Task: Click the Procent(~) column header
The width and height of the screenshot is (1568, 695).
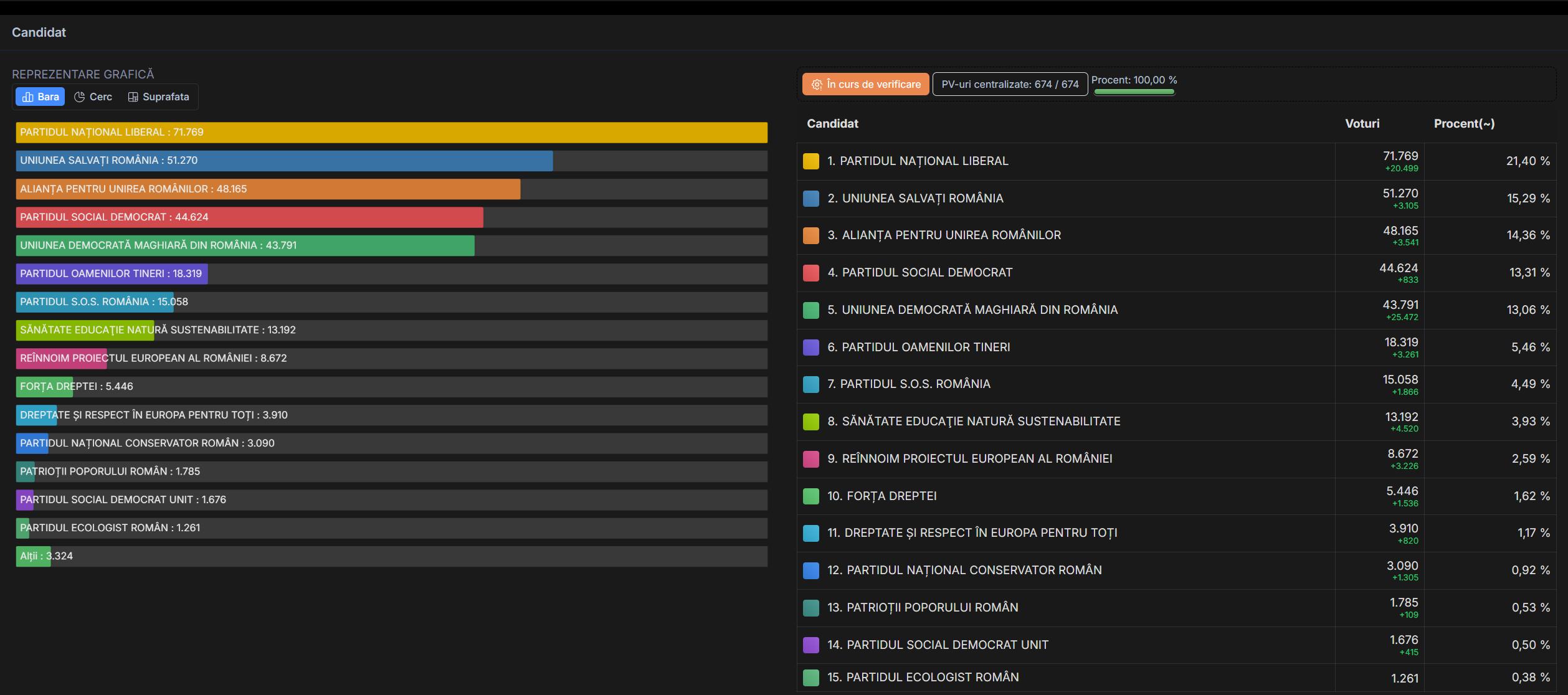Action: pyautogui.click(x=1463, y=124)
